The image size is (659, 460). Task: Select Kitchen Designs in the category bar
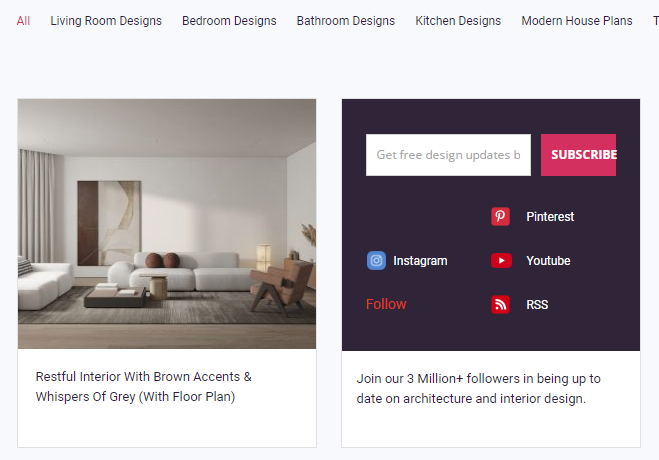(458, 21)
